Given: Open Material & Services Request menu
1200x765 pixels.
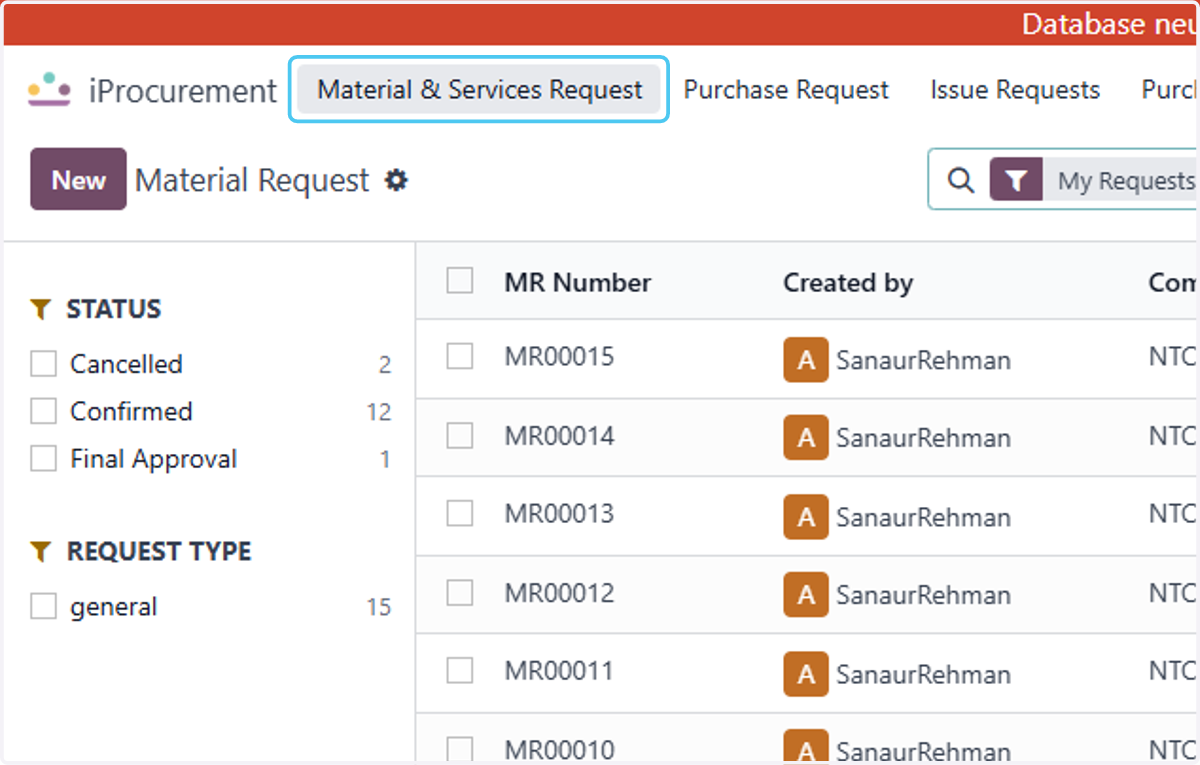Looking at the screenshot, I should tap(479, 90).
